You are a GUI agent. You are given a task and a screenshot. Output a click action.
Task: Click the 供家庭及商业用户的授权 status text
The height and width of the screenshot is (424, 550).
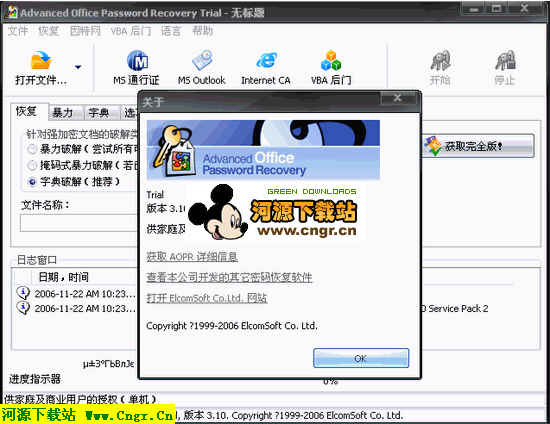(x=80, y=399)
